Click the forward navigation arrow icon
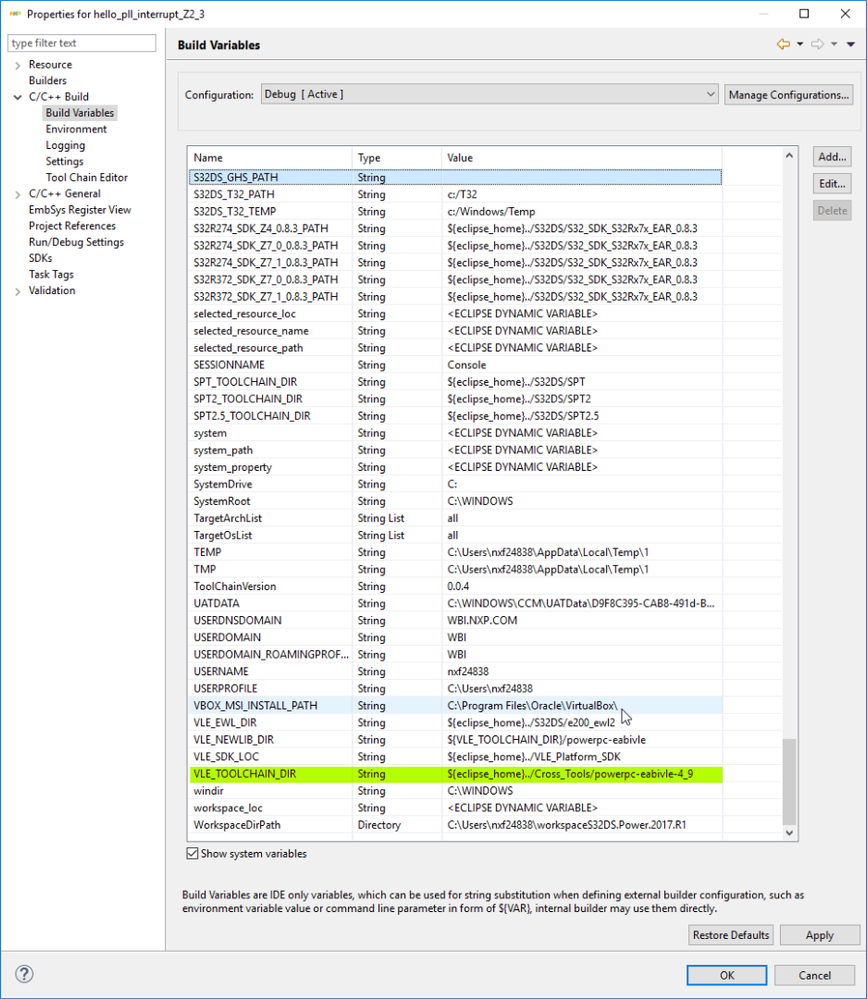Screen dimensions: 867x999 click(817, 45)
